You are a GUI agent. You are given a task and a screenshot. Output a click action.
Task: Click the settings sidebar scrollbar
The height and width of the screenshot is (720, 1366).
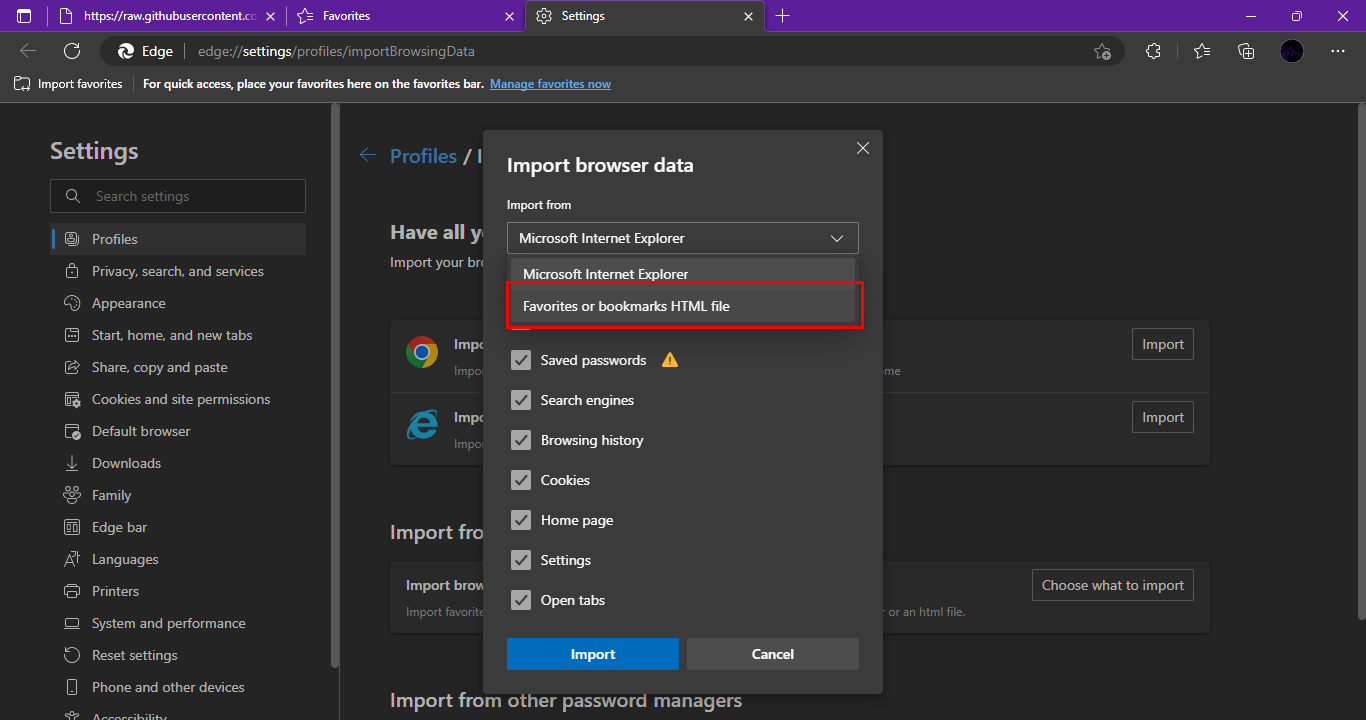coord(335,384)
